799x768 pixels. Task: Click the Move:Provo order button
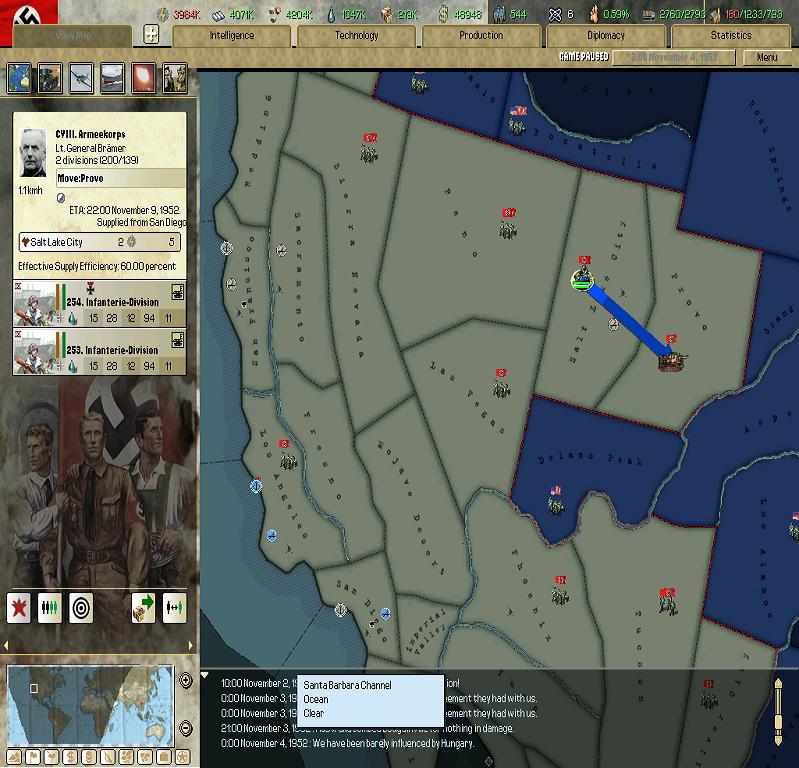(121, 178)
